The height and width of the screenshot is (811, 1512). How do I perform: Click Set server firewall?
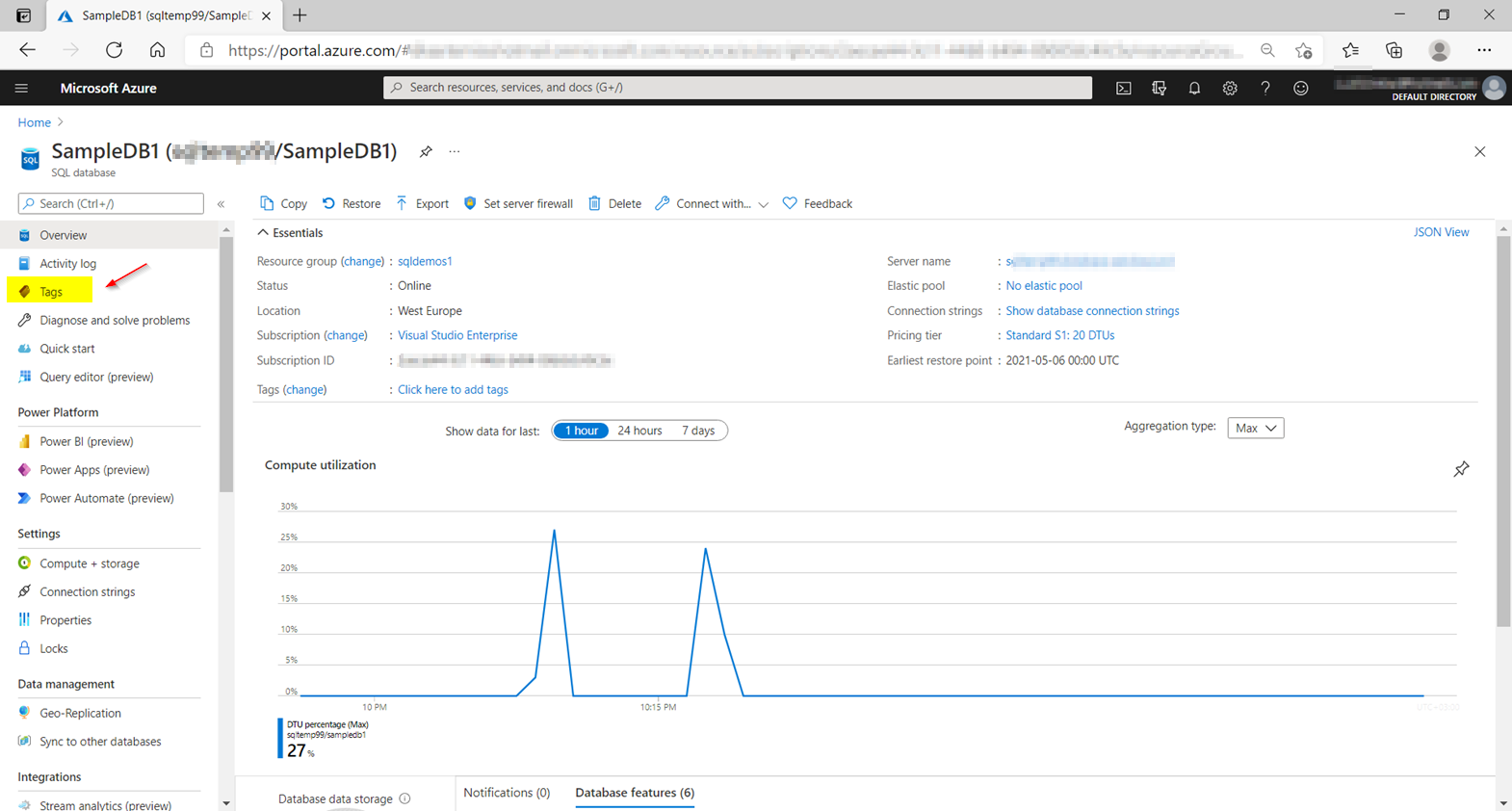coord(518,203)
